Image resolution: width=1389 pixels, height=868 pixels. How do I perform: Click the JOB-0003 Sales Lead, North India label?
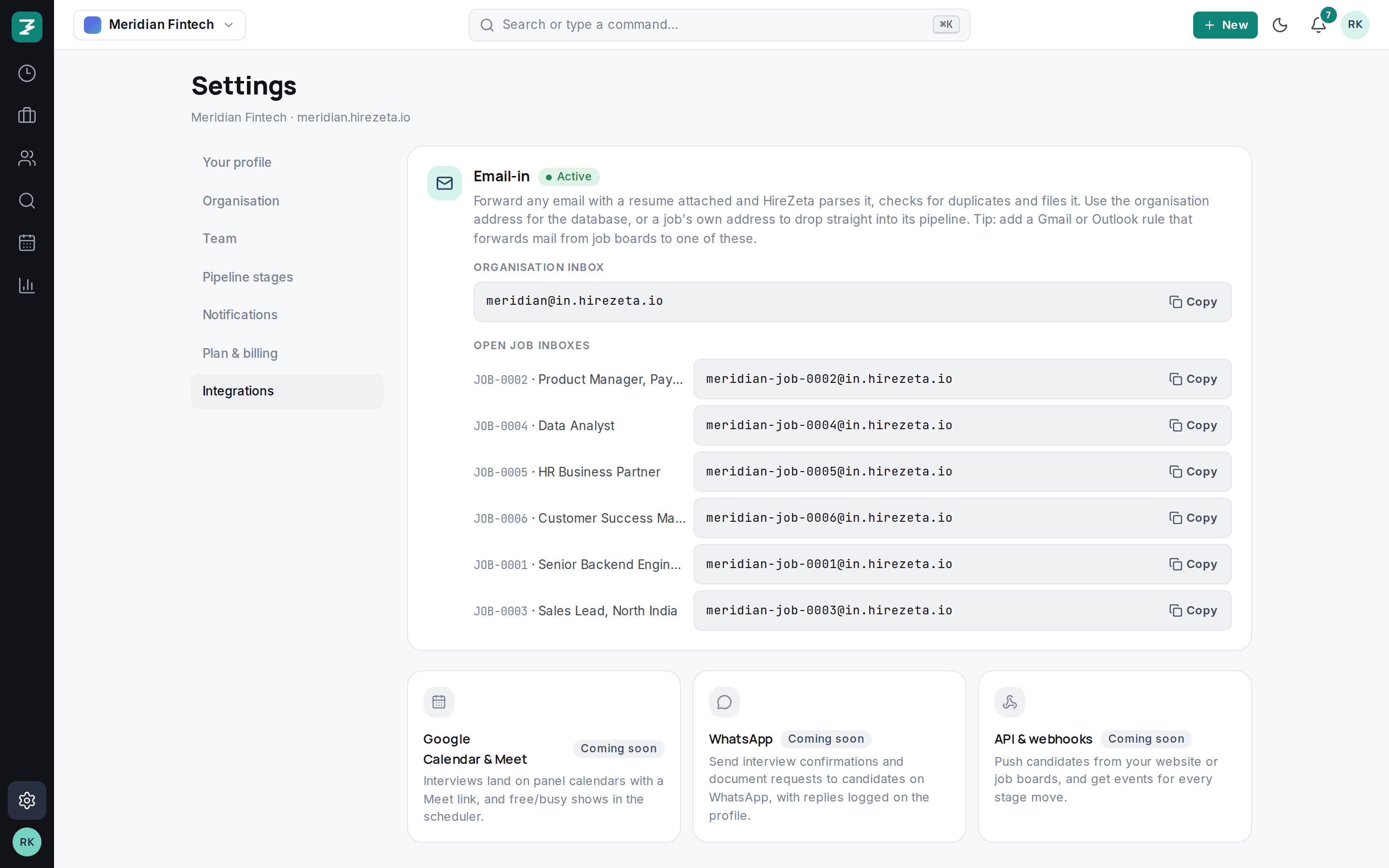[x=575, y=611]
